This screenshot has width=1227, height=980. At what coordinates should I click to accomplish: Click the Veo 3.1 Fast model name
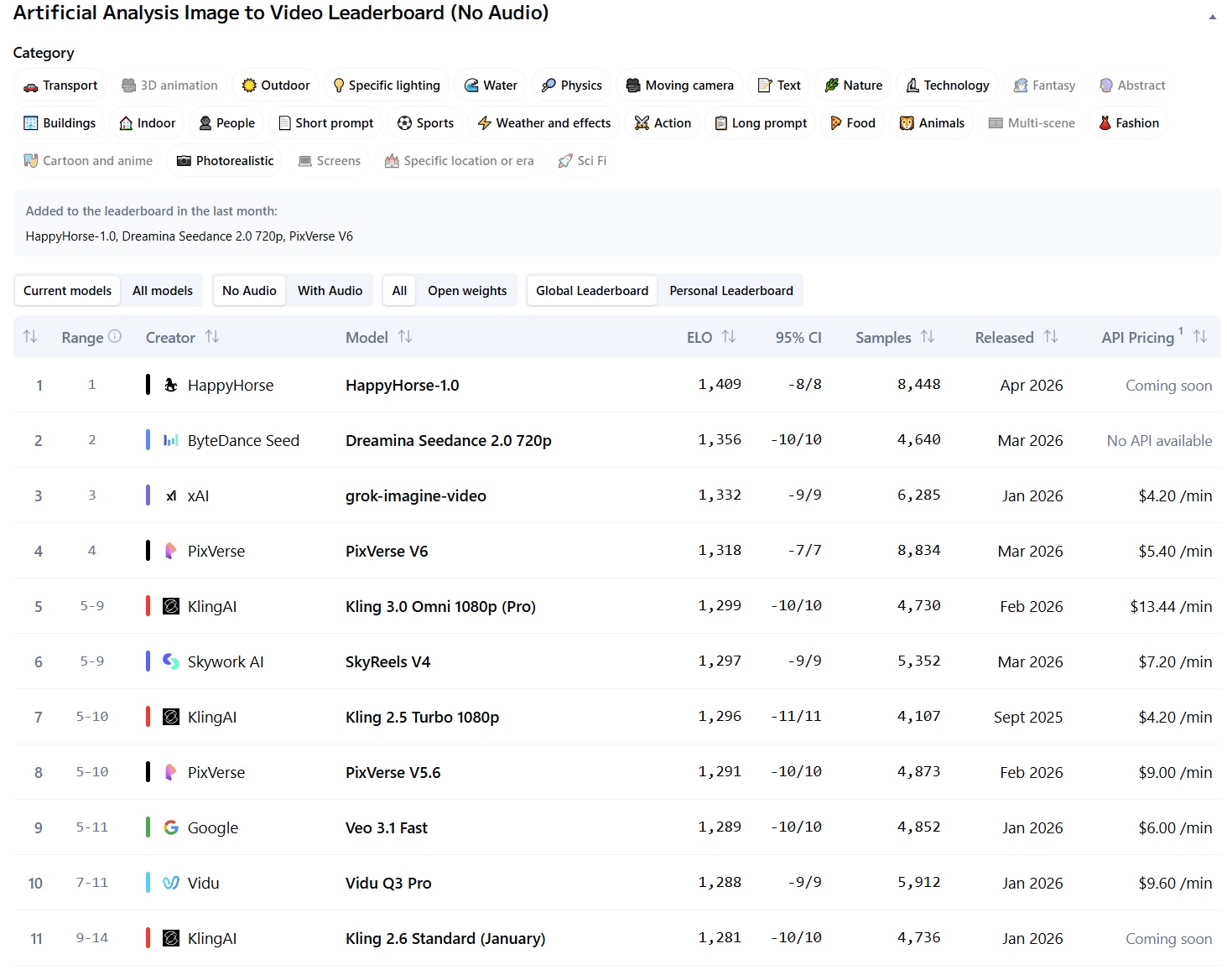point(387,828)
